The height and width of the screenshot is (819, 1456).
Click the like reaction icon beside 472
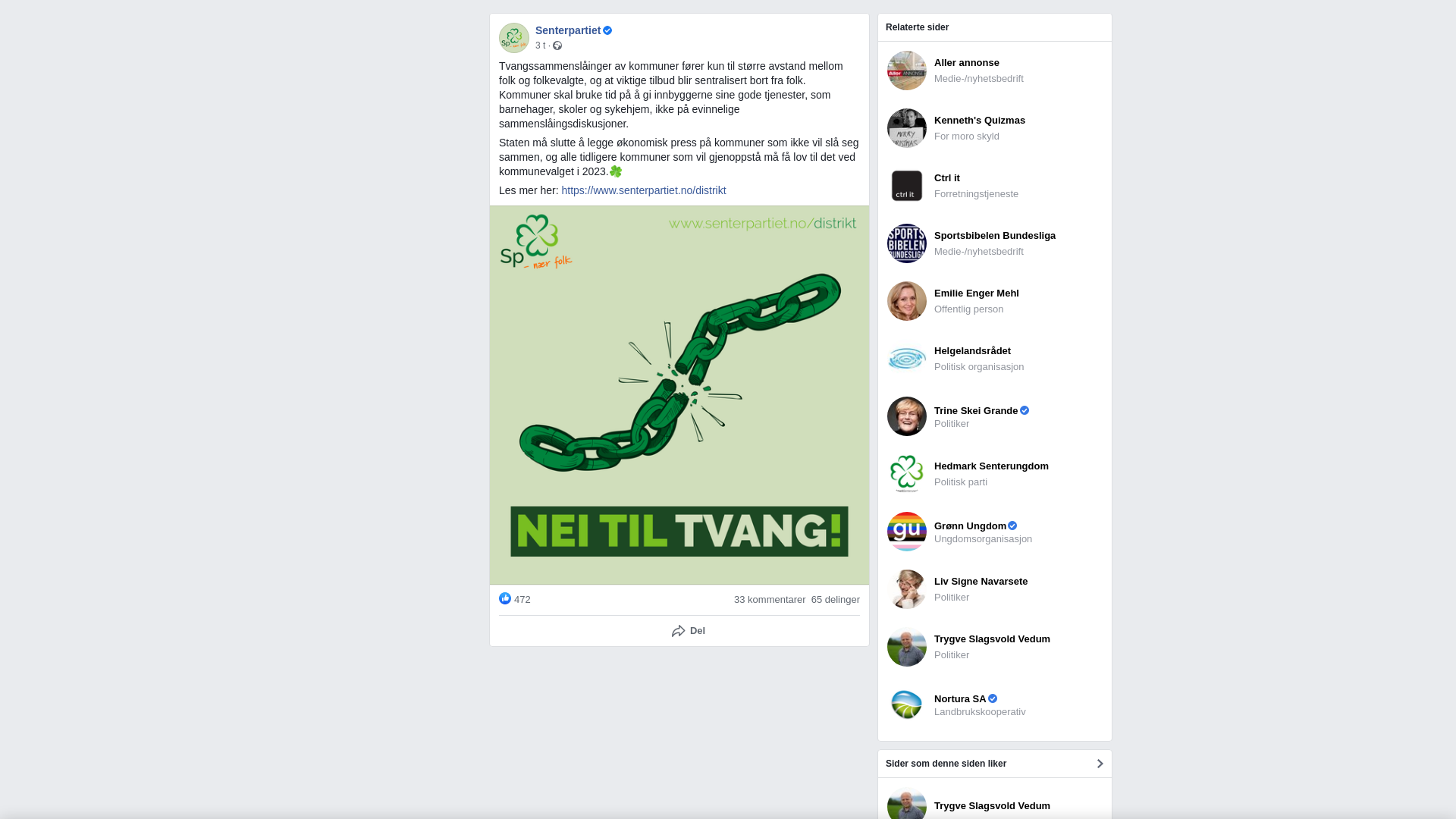point(505,599)
